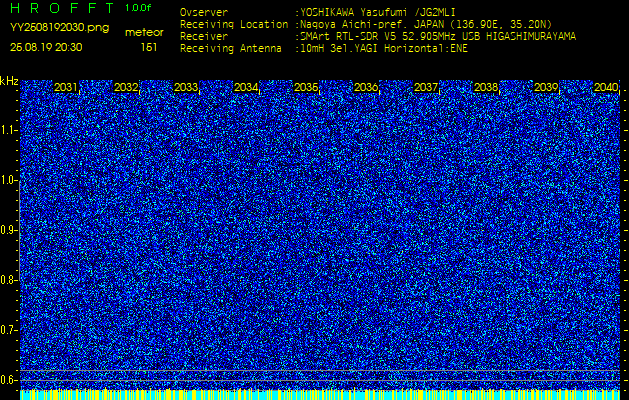Click the Receiving Antenna 3el.YAGI line
629x400 pixels.
click(324, 49)
